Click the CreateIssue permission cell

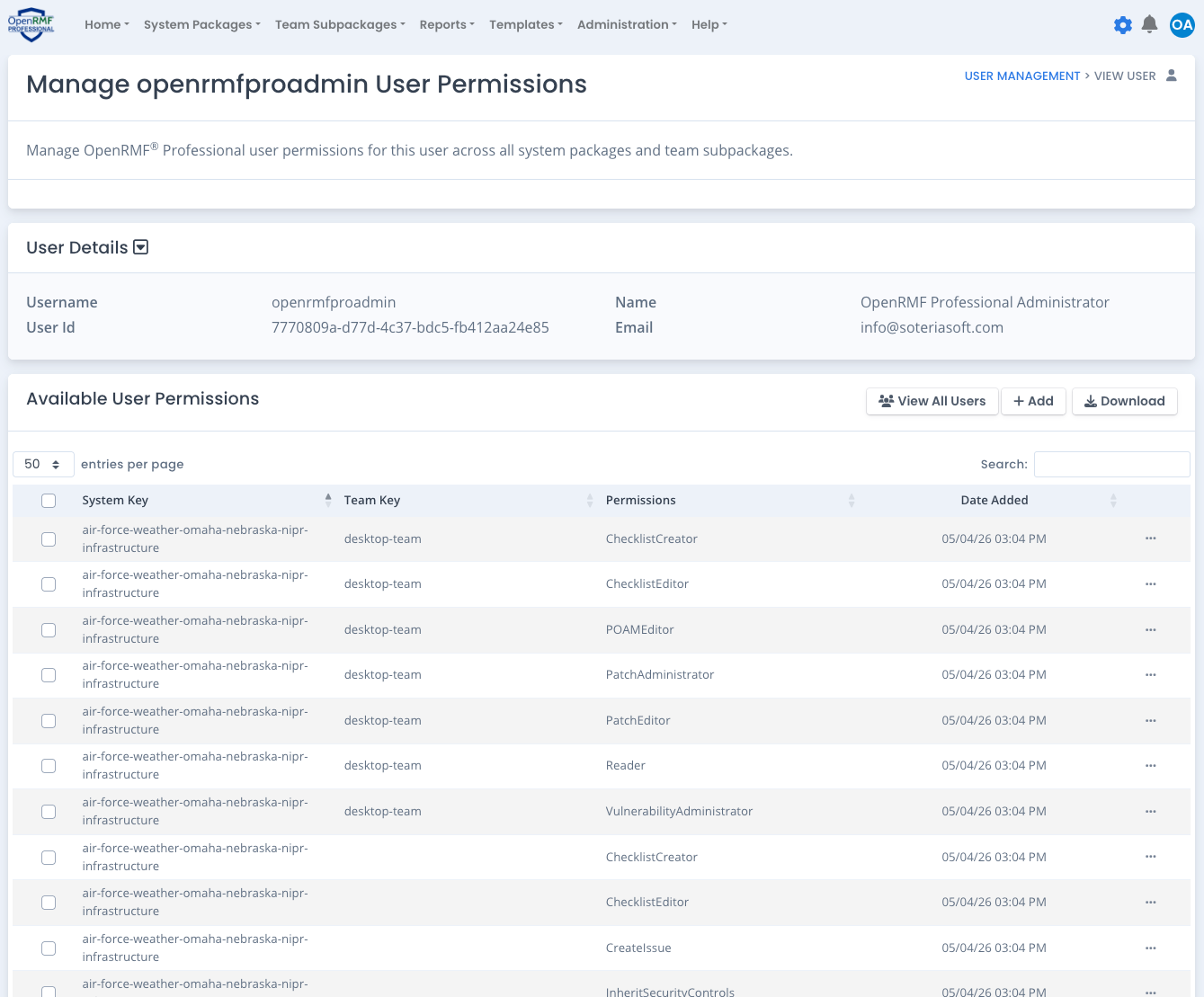[x=638, y=948]
